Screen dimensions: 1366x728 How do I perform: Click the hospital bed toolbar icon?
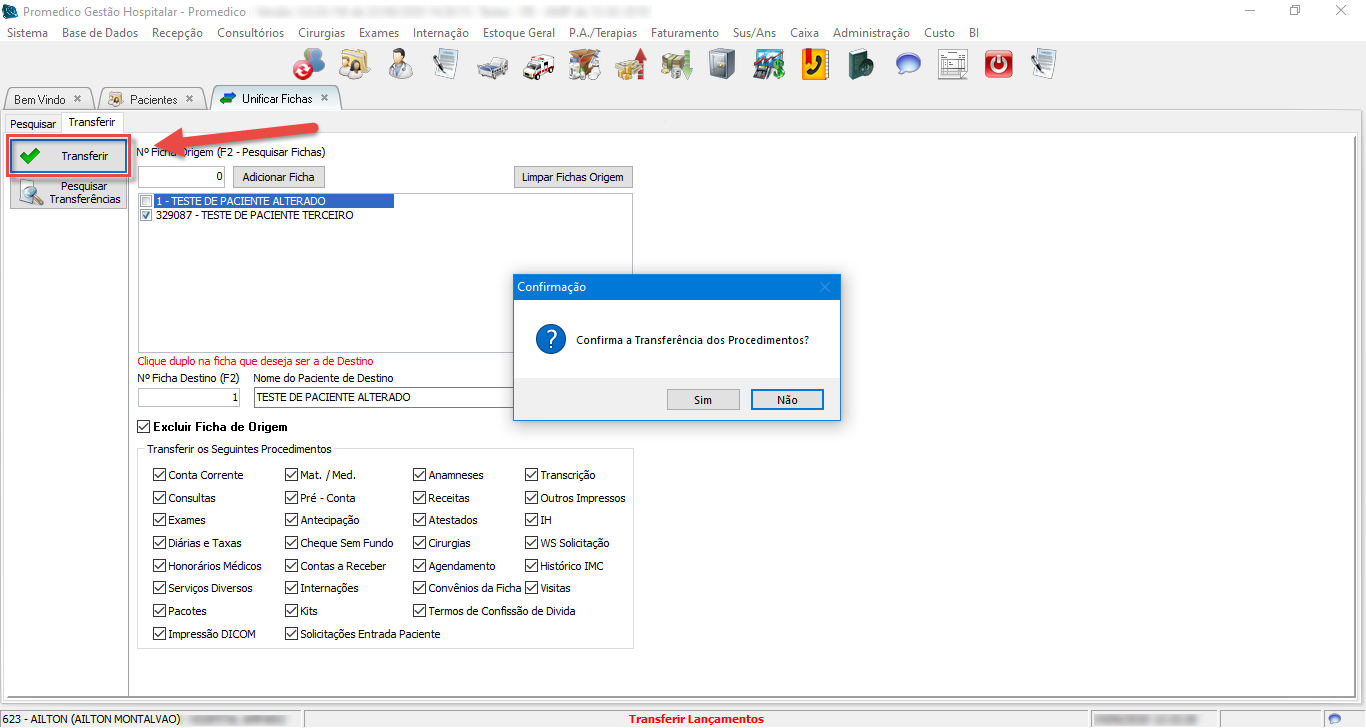[x=491, y=65]
